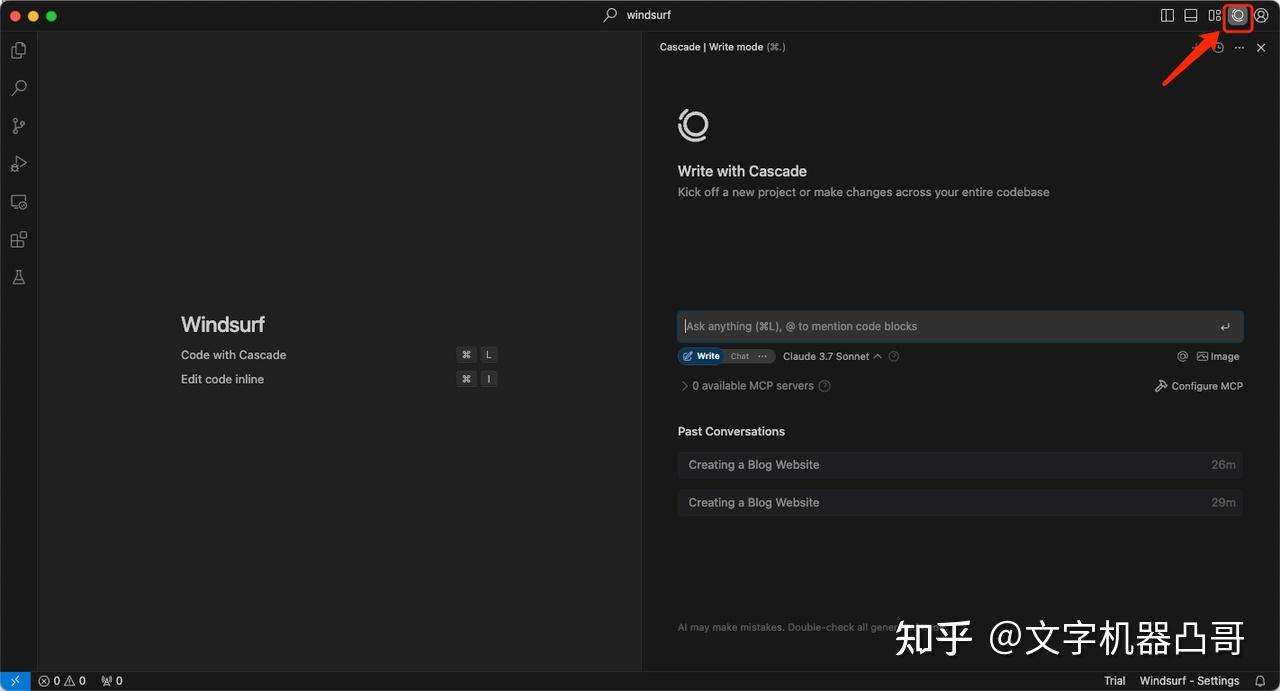
Task: Expand the 0 available MCP servers list
Action: [746, 386]
